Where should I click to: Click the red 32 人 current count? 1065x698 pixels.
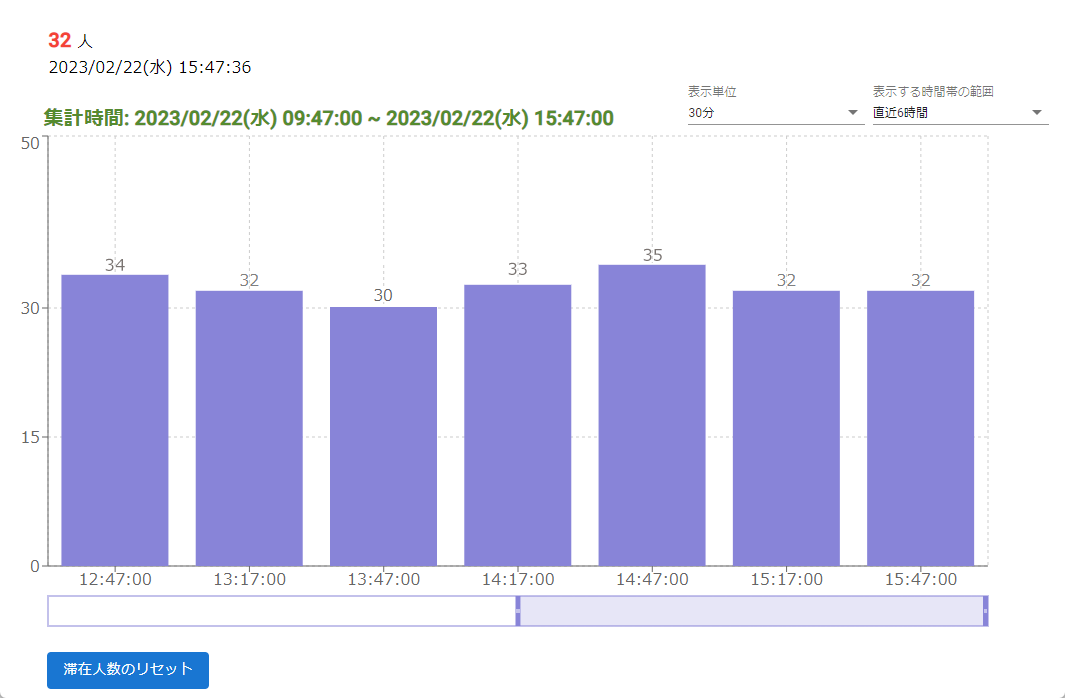tap(70, 41)
